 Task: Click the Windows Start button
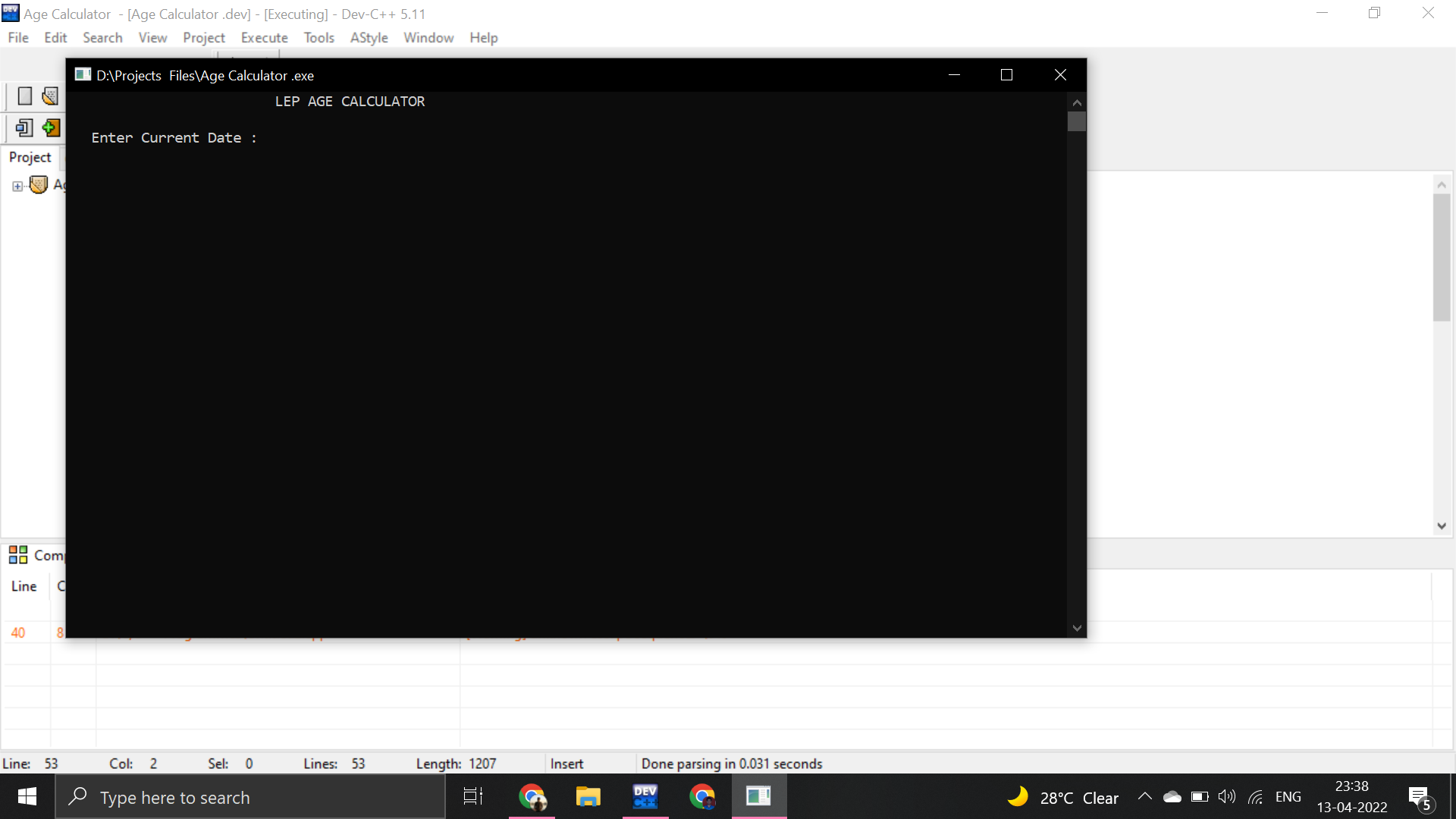pyautogui.click(x=27, y=797)
